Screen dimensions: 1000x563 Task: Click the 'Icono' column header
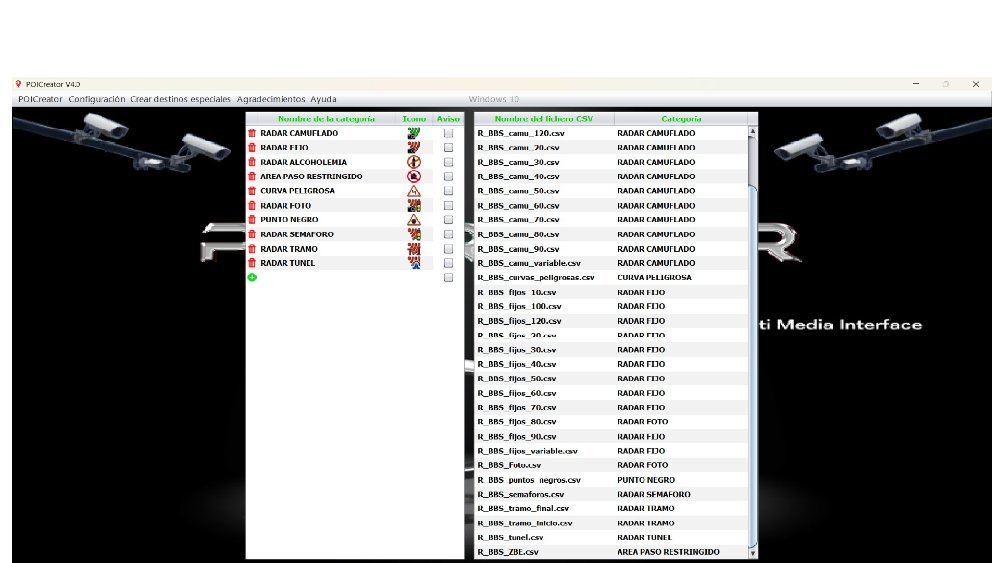[414, 119]
